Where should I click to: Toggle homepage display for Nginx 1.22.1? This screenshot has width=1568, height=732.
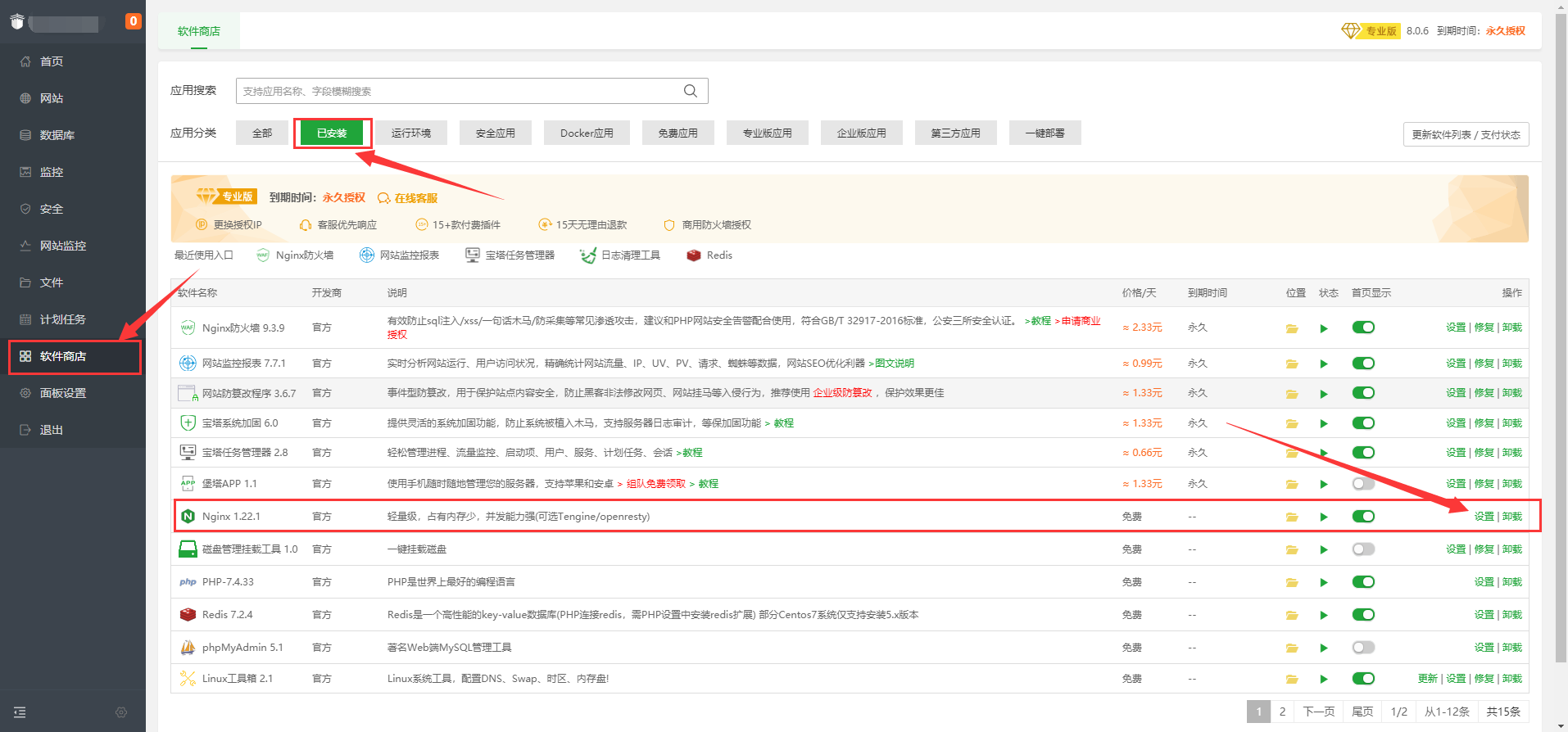(x=1363, y=517)
